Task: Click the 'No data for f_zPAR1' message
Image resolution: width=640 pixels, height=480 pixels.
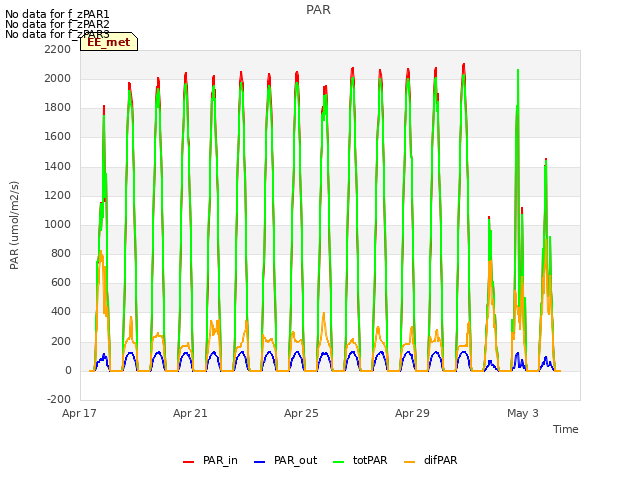Action: coord(57,15)
